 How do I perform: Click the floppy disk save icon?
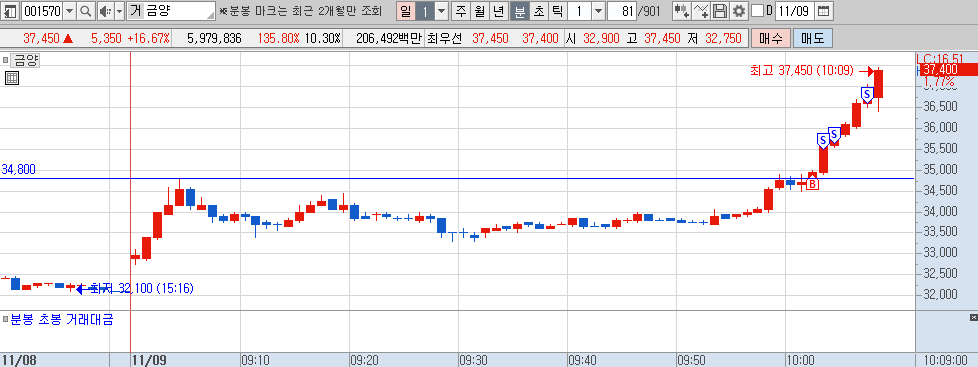(x=720, y=11)
